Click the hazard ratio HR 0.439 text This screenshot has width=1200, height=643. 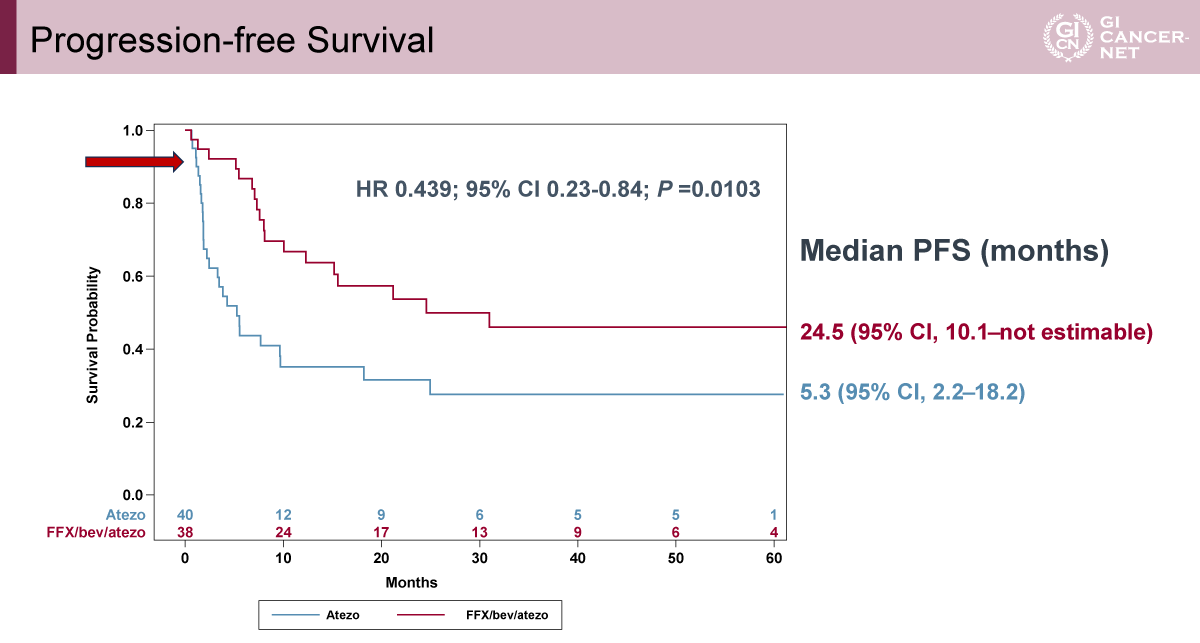tap(402, 188)
